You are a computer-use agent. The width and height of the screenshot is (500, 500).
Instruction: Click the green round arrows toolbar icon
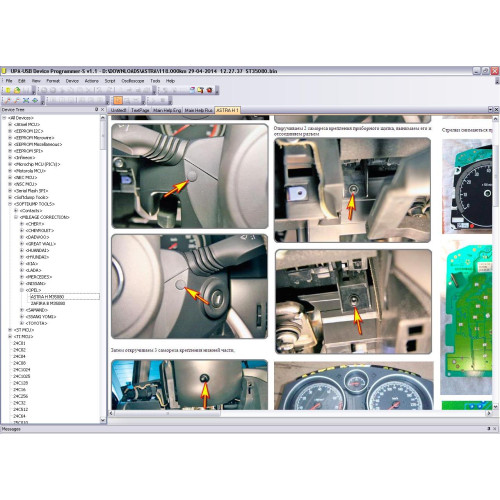(35, 100)
